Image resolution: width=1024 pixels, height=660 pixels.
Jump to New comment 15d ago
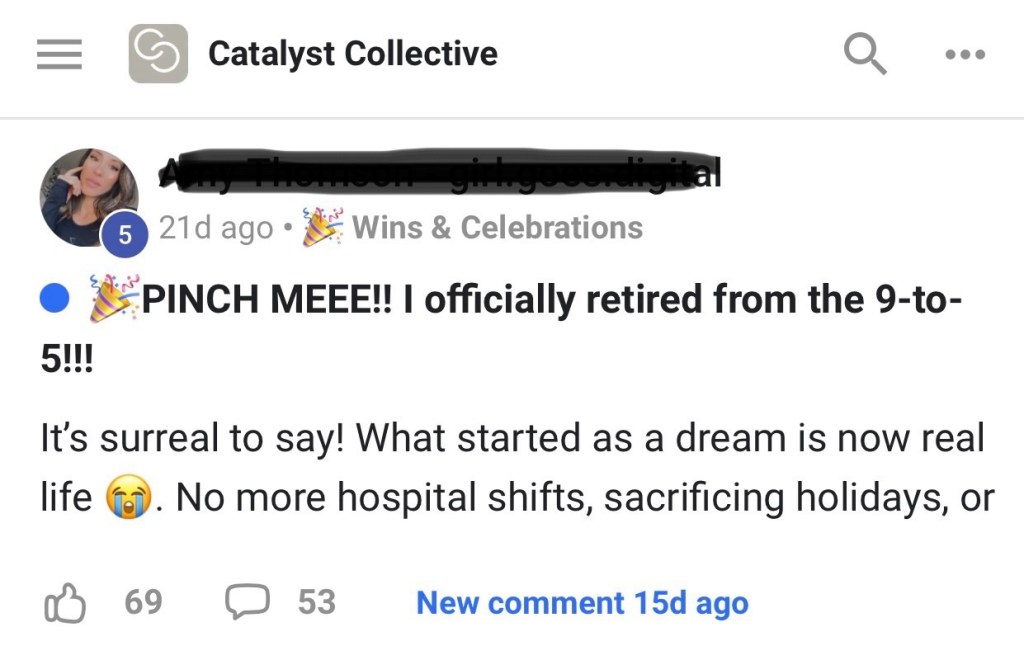click(581, 603)
